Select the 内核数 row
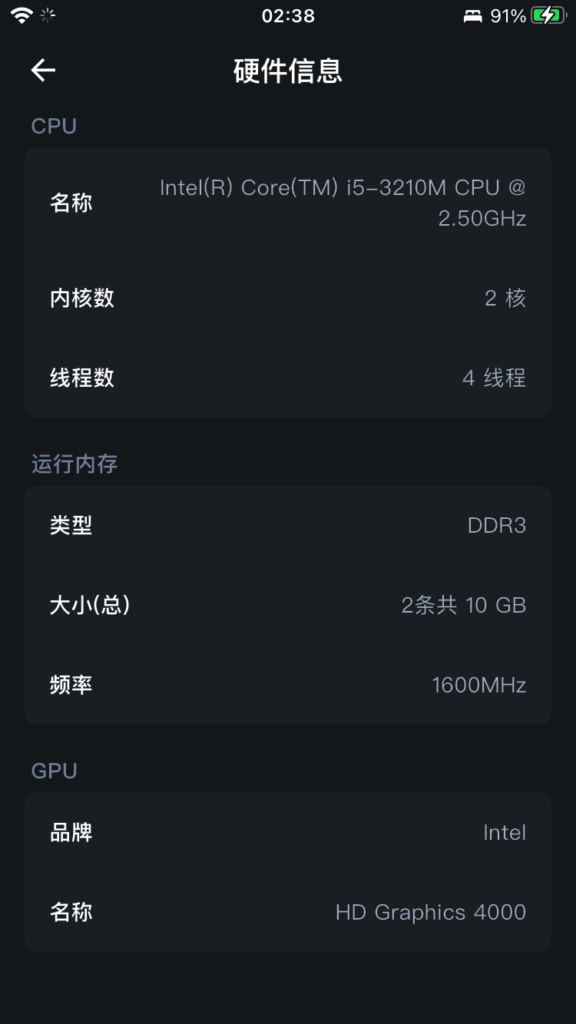Image resolution: width=576 pixels, height=1024 pixels. tap(288, 298)
